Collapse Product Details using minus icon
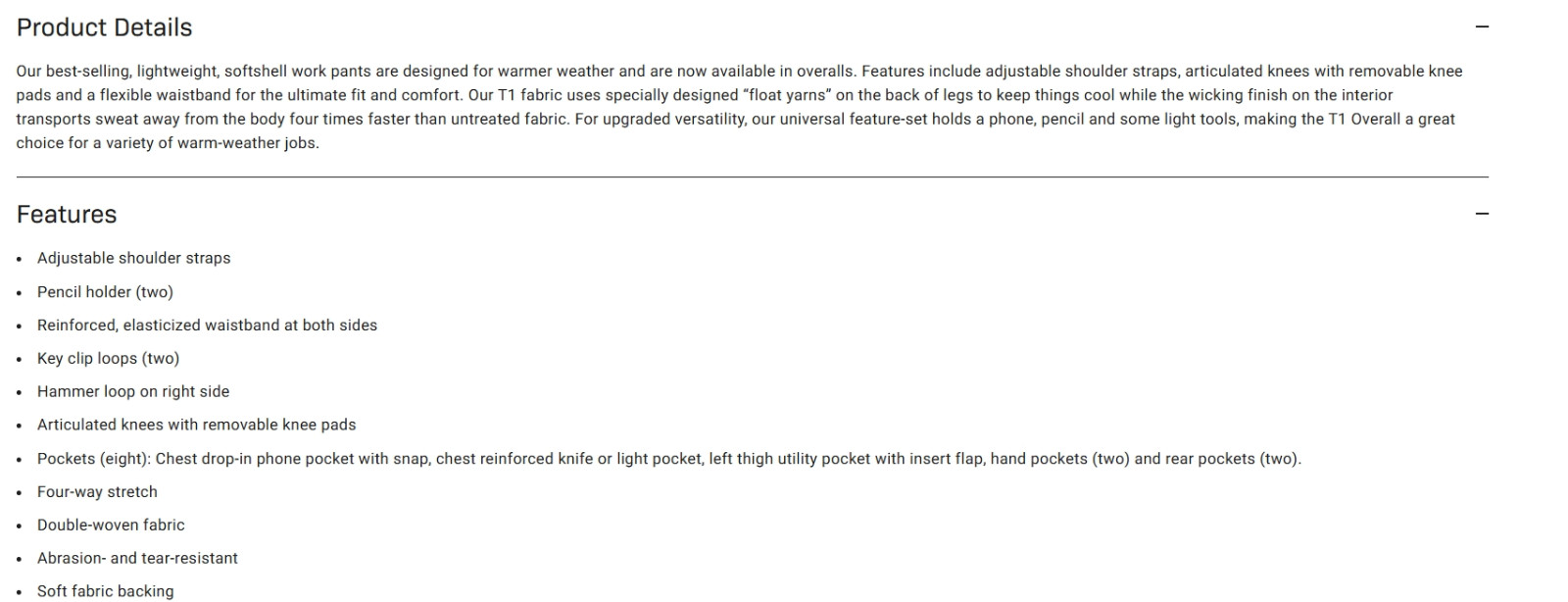 pos(1482,27)
